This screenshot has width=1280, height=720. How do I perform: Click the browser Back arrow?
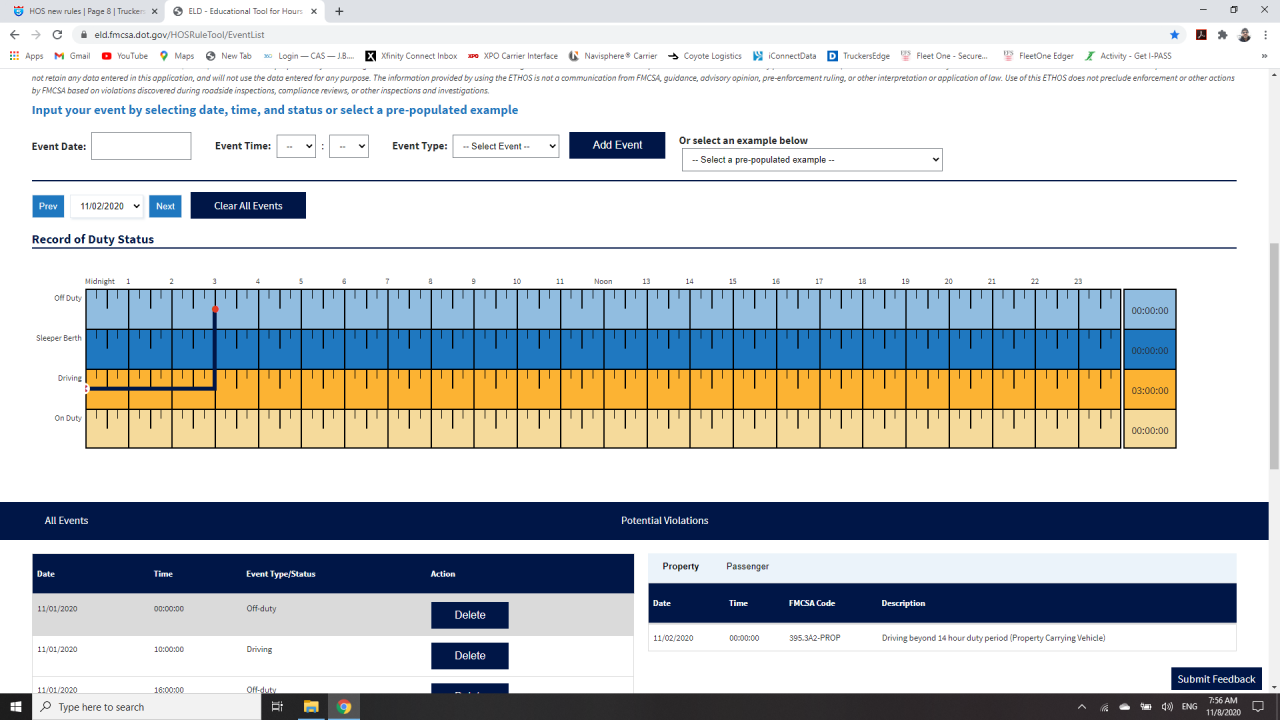click(16, 34)
